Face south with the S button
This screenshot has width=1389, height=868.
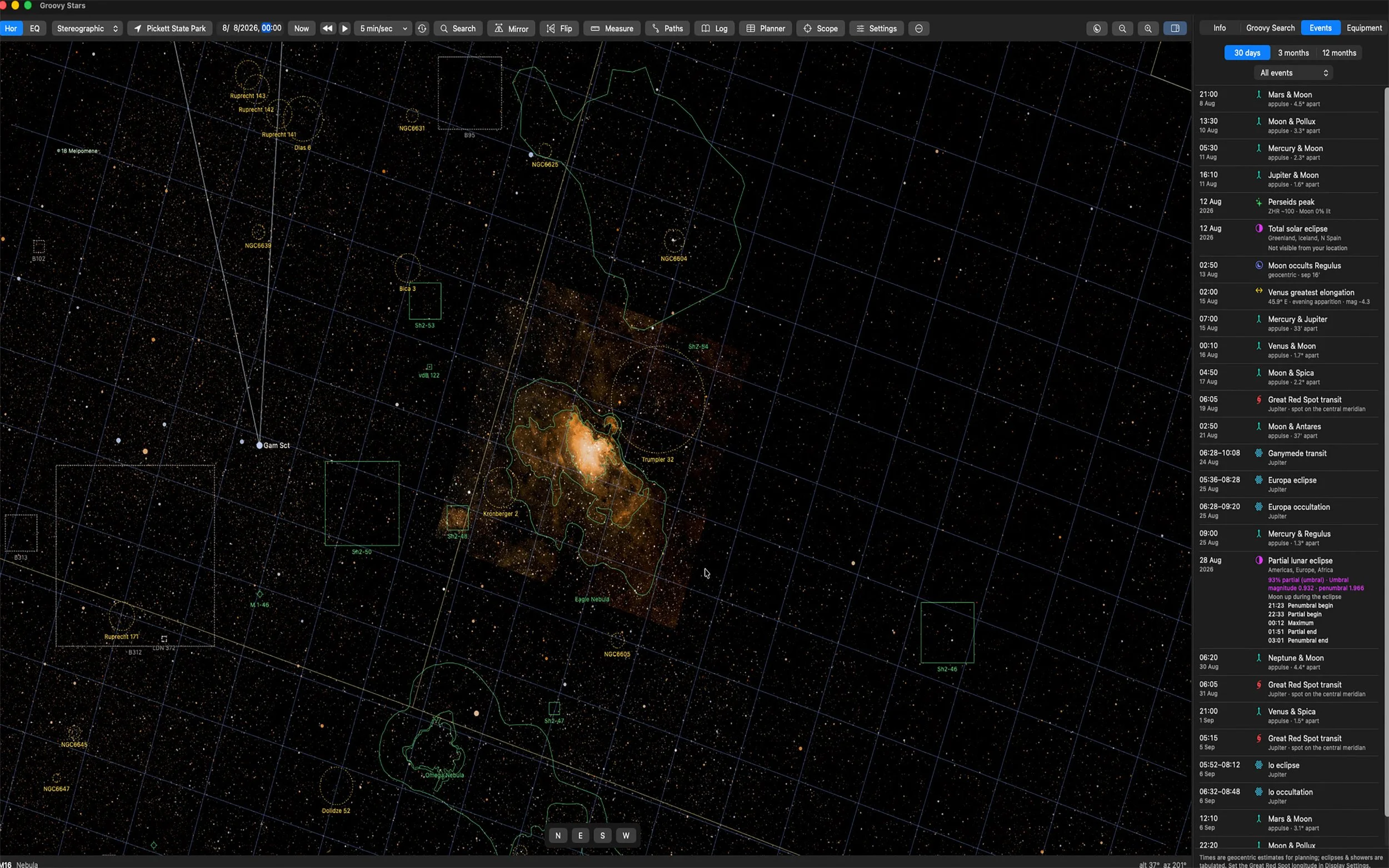(x=603, y=836)
